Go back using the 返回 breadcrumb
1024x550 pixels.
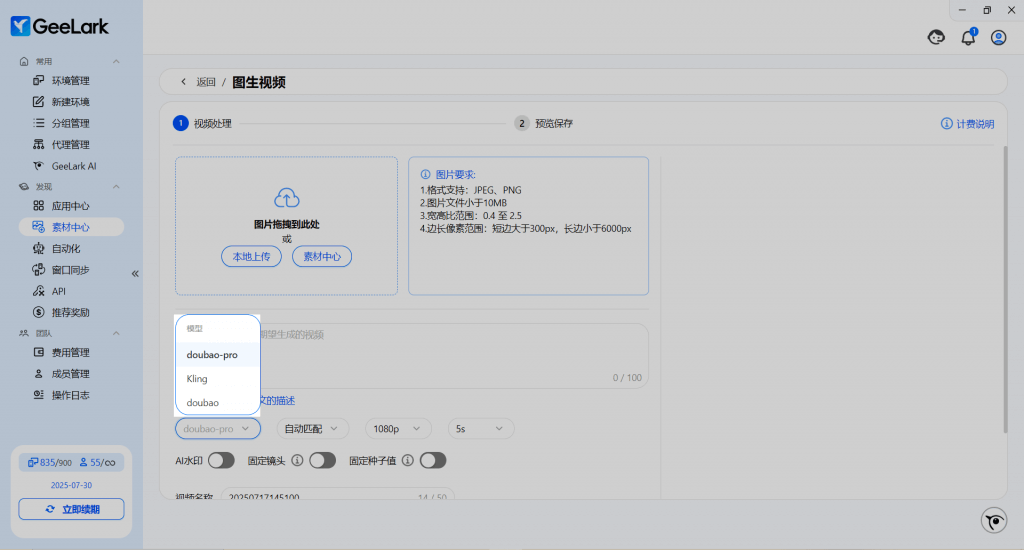click(198, 82)
